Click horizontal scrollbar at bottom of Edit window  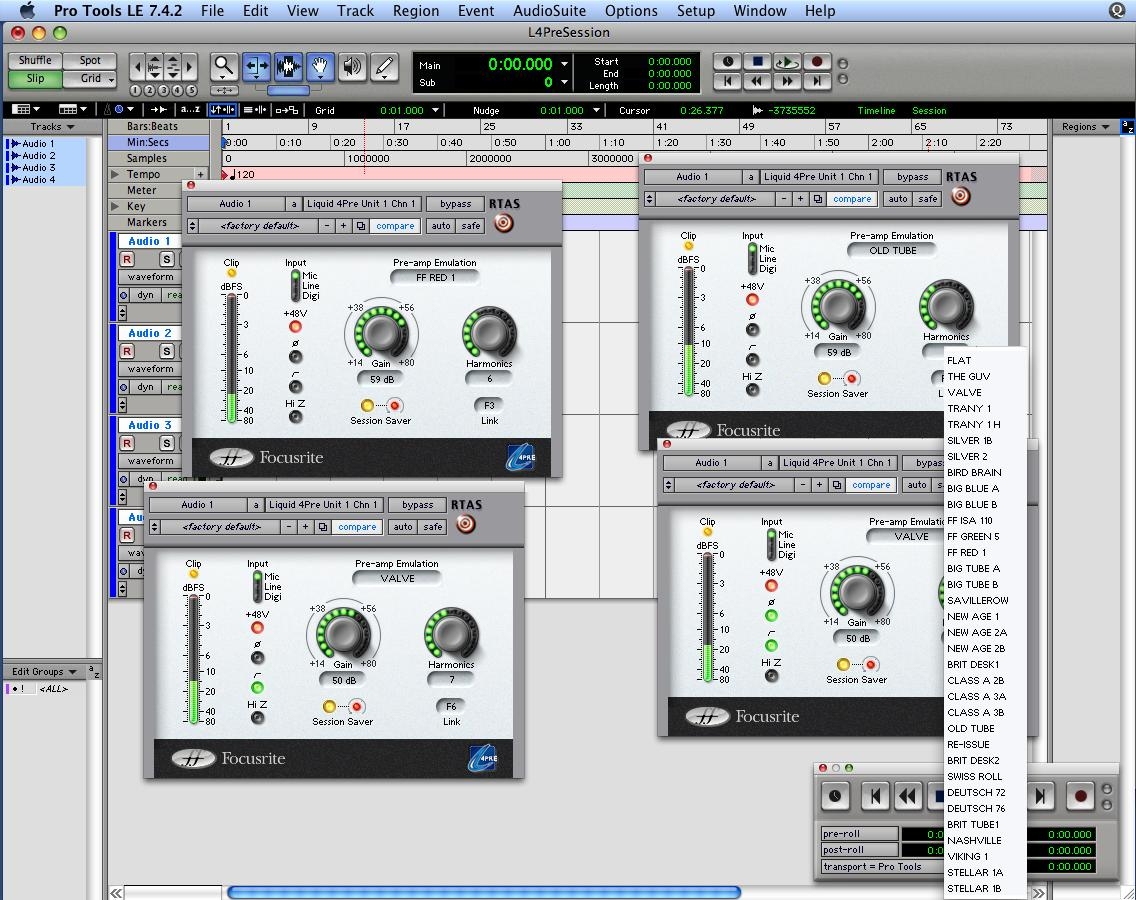tap(484, 892)
